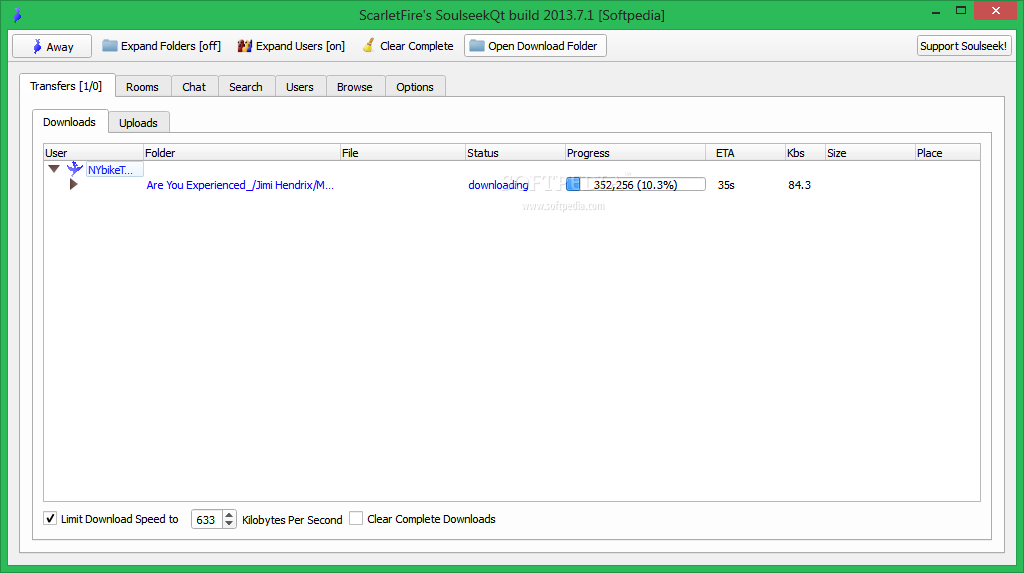Sort by User column header
Screen dimensions: 1024x573
[x=93, y=153]
